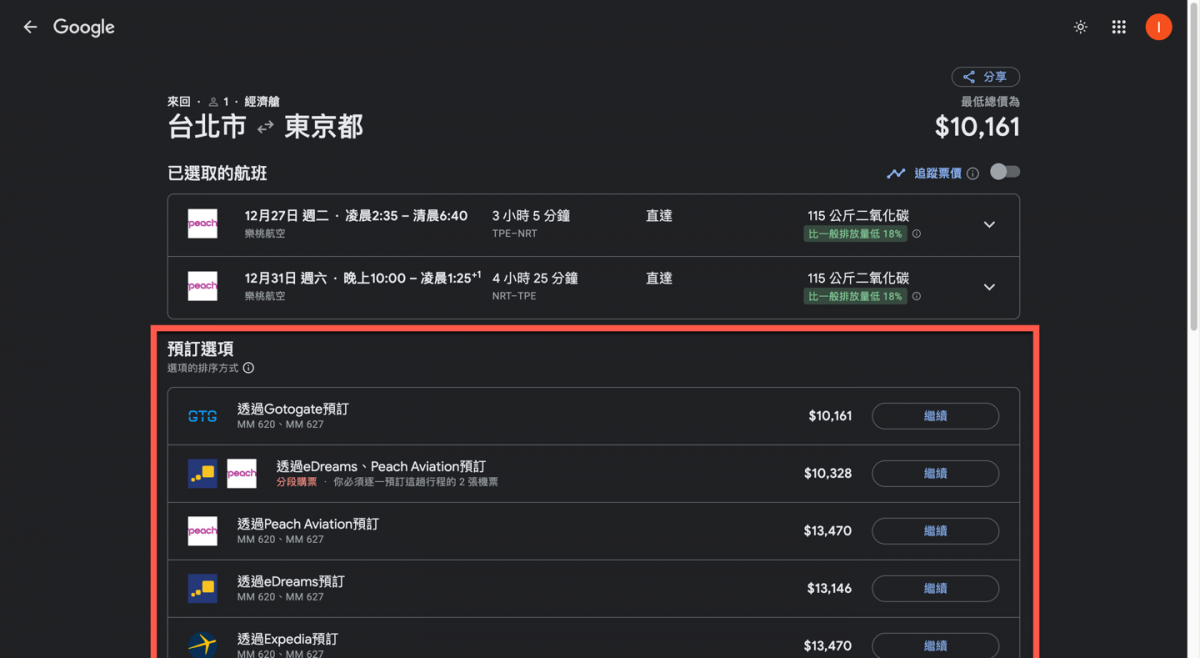
Task: Click the 分享 share button
Action: [x=985, y=77]
